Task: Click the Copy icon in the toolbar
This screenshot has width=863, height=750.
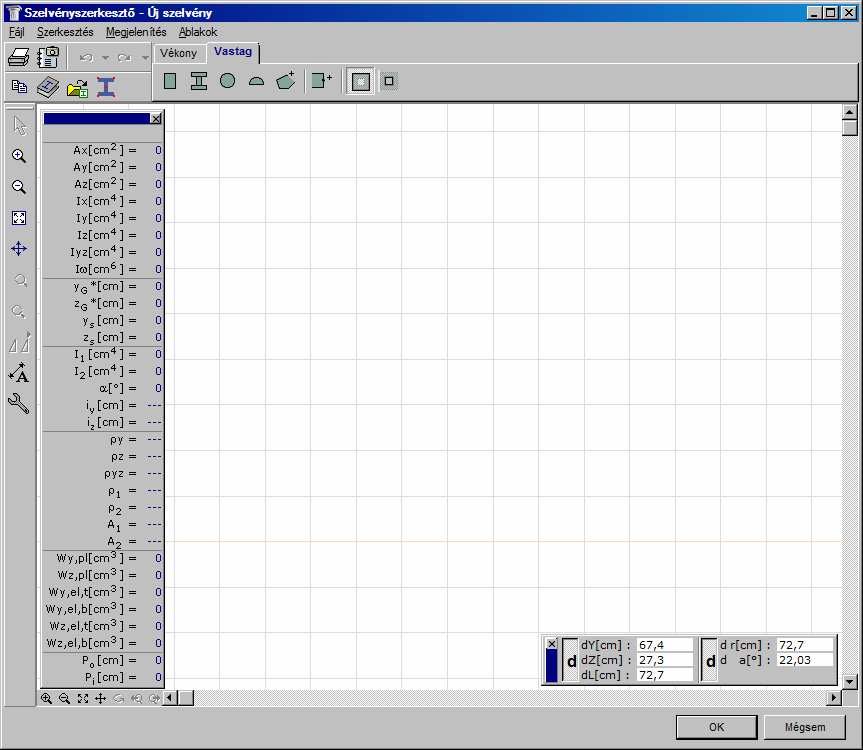Action: coord(19,87)
